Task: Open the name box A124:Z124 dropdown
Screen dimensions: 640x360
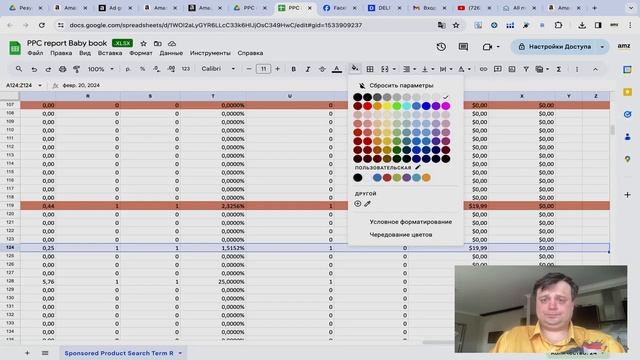Action: point(40,85)
